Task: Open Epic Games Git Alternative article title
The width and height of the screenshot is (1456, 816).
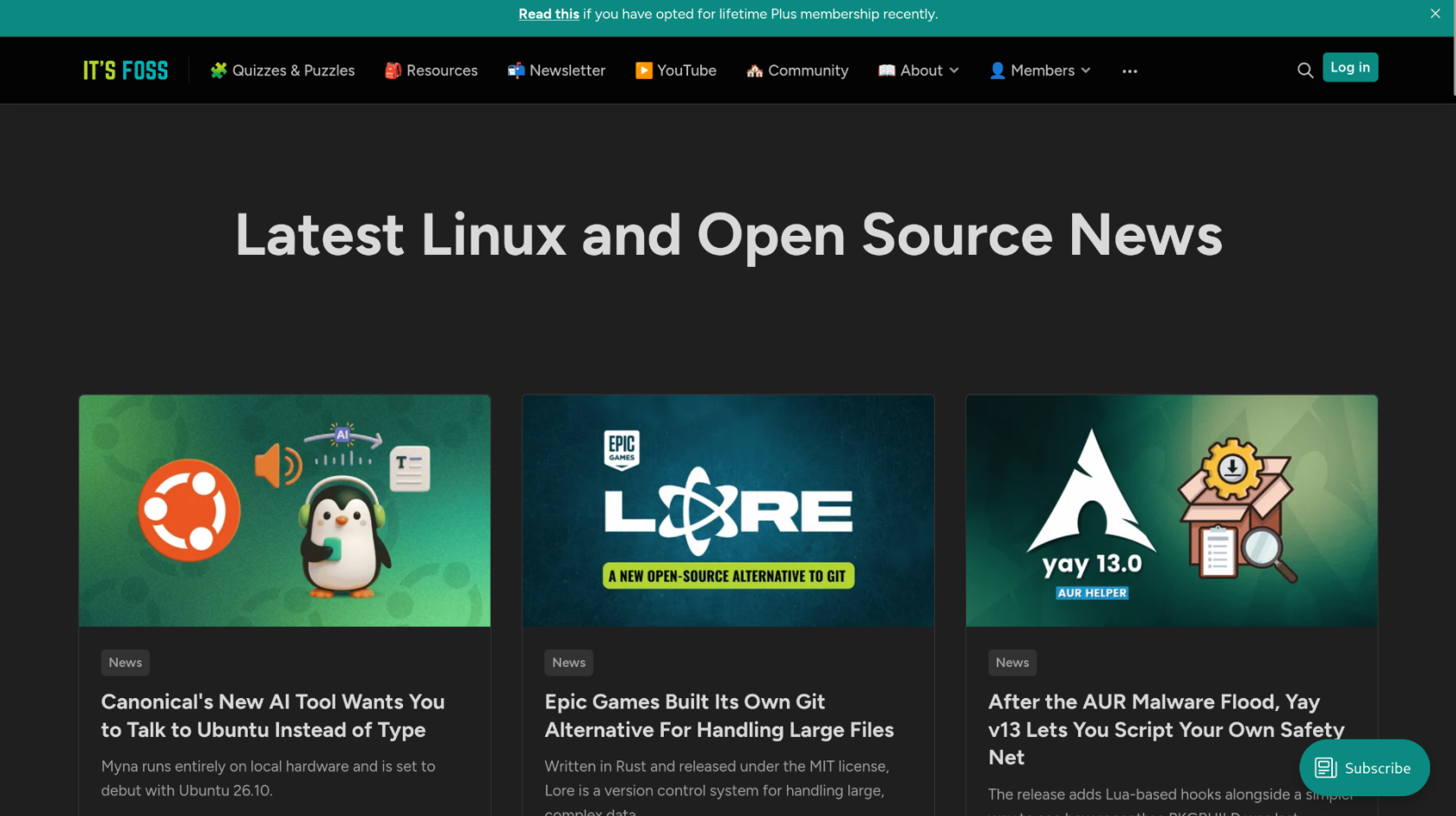Action: click(719, 715)
